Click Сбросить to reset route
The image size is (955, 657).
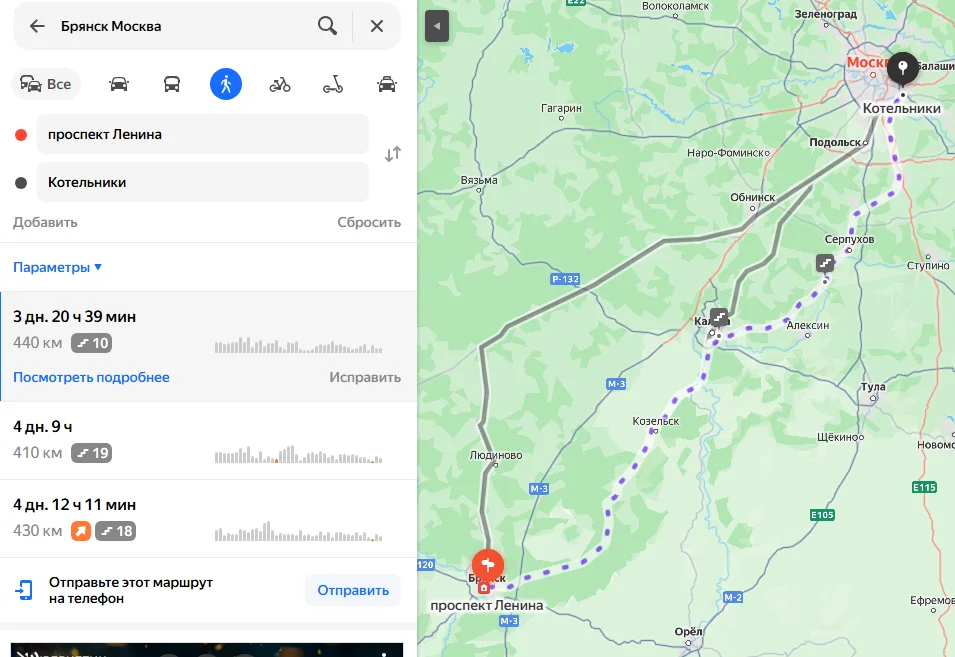369,222
